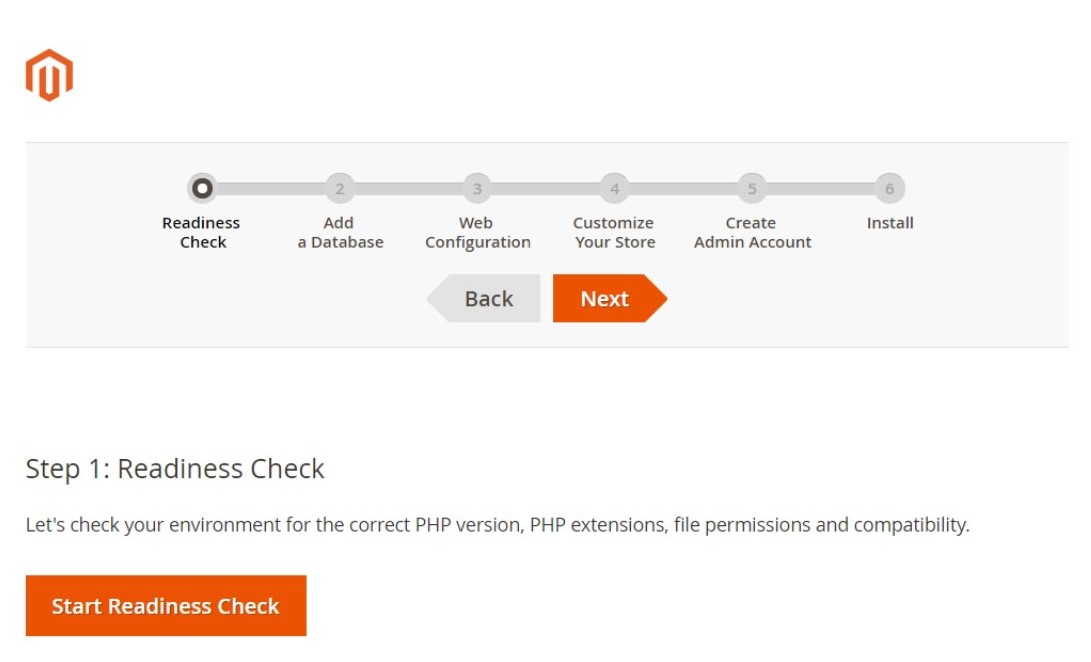This screenshot has width=1091, height=662.
Task: Open the Create Admin Account step label
Action: [752, 233]
